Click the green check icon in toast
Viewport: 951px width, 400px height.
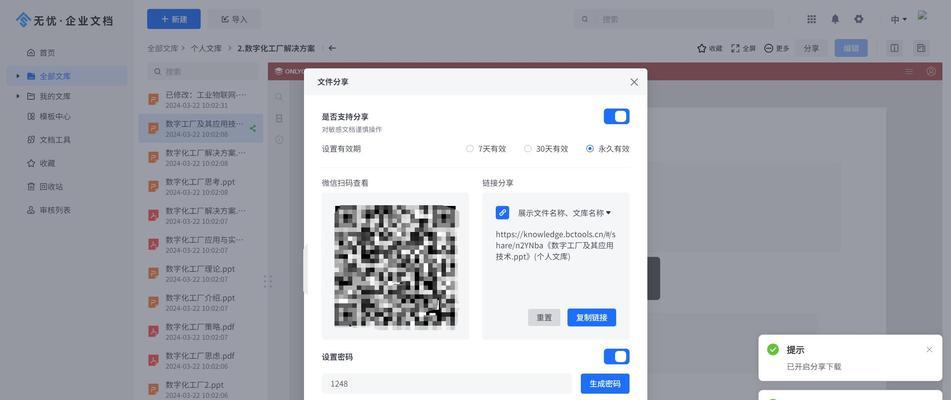[x=773, y=350]
